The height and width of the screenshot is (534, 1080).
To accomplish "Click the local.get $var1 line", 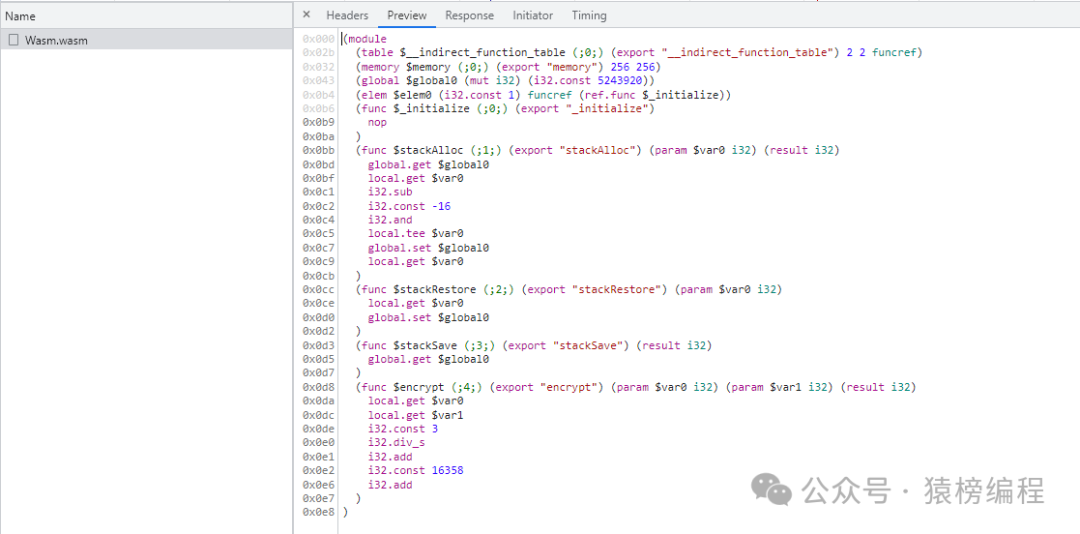I will (x=415, y=415).
